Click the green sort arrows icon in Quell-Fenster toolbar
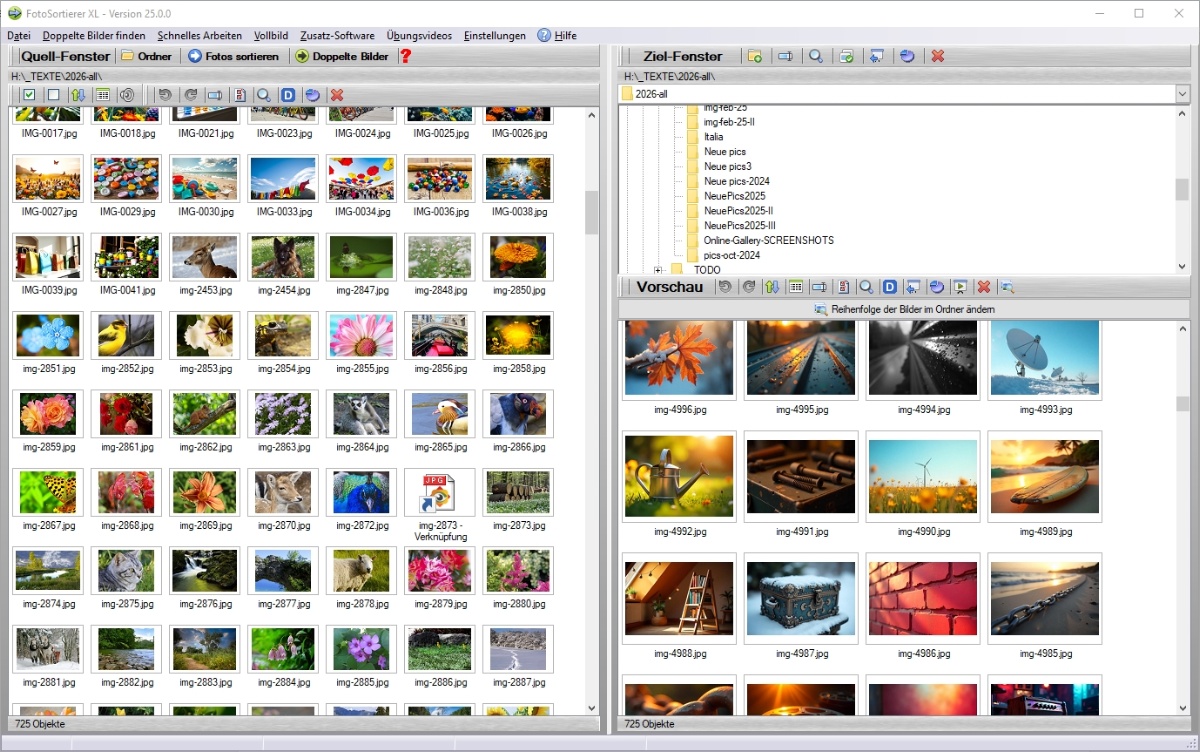This screenshot has width=1200, height=752. pyautogui.click(x=78, y=95)
